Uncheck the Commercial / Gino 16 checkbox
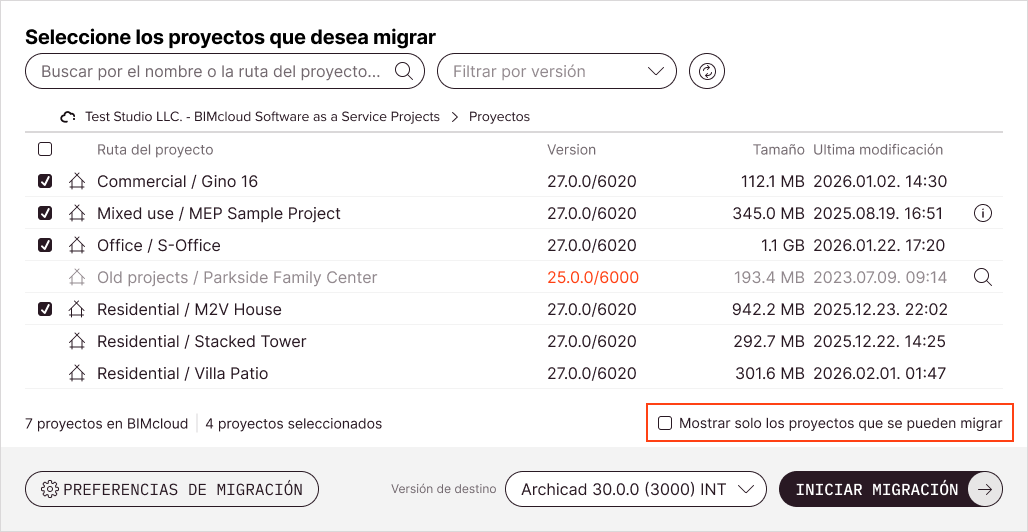The width and height of the screenshot is (1028, 532). [45, 181]
